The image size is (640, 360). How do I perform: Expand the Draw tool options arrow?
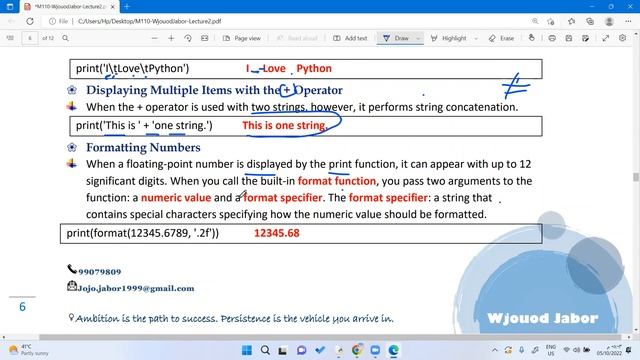tap(418, 38)
